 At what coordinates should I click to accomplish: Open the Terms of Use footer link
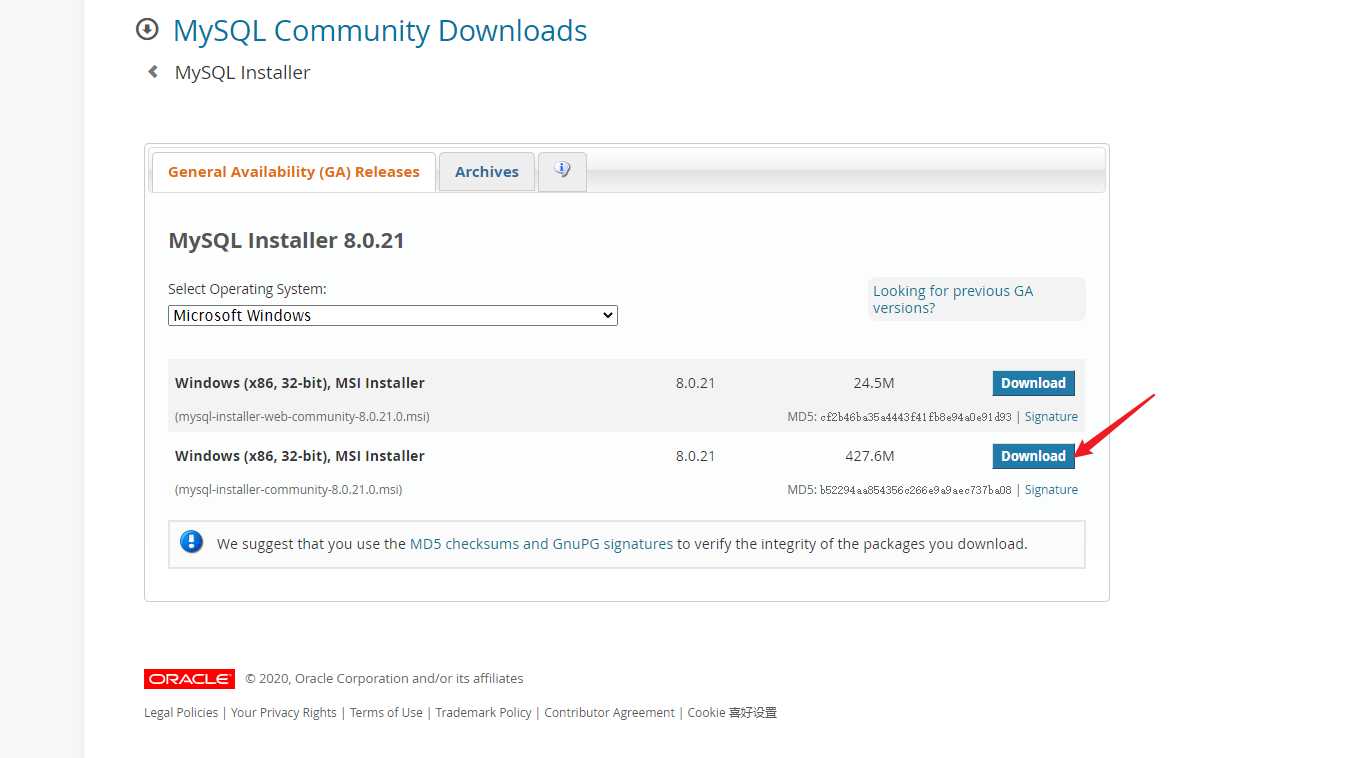(386, 713)
